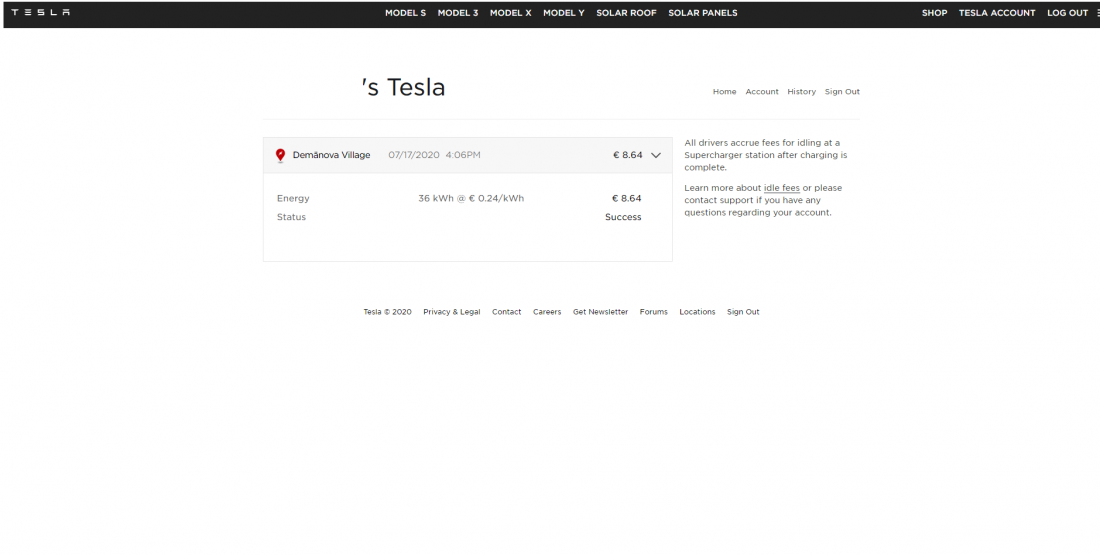
Task: Select Demänova Village location name
Action: [331, 155]
